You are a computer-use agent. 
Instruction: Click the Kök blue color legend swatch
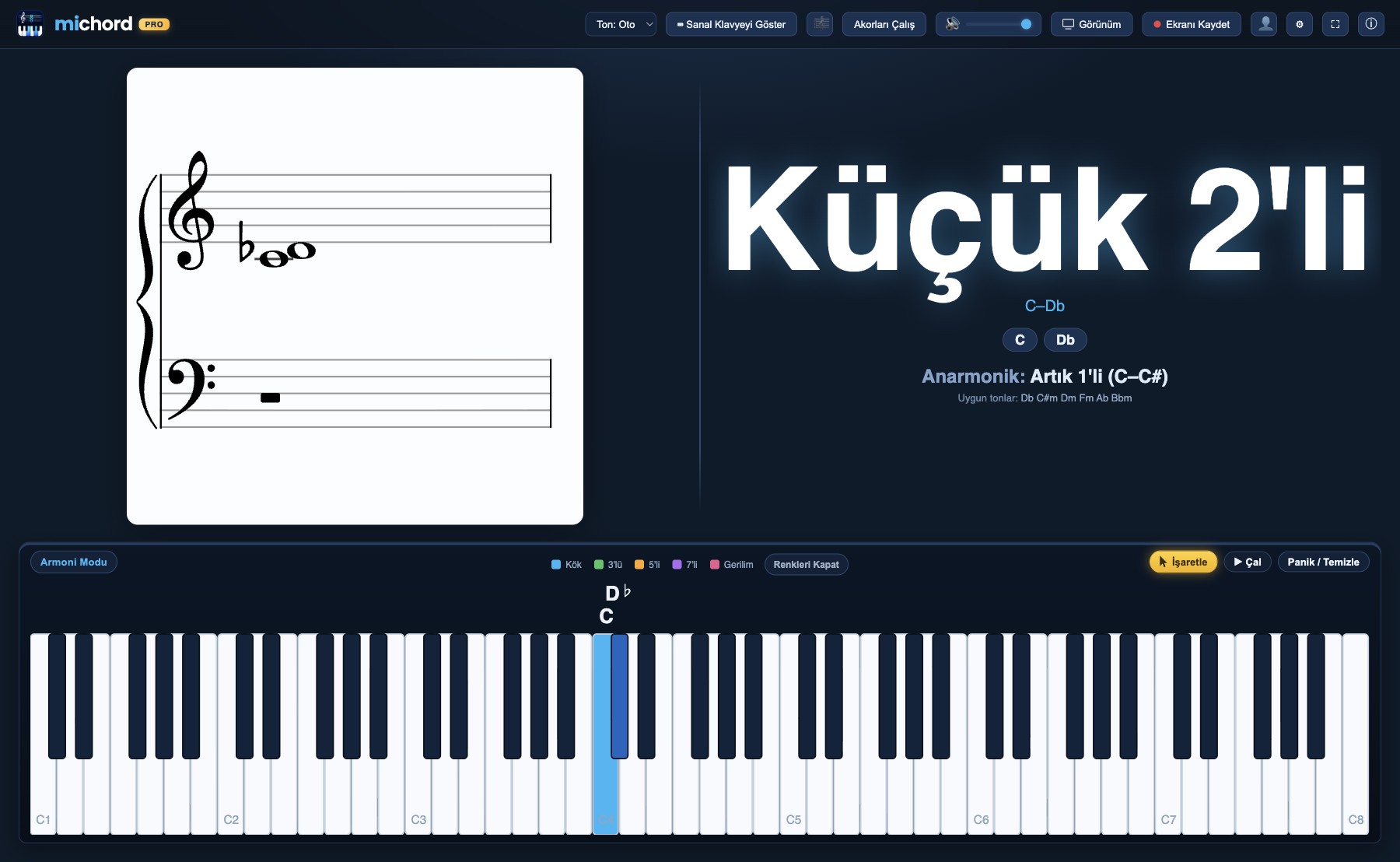pyautogui.click(x=556, y=565)
